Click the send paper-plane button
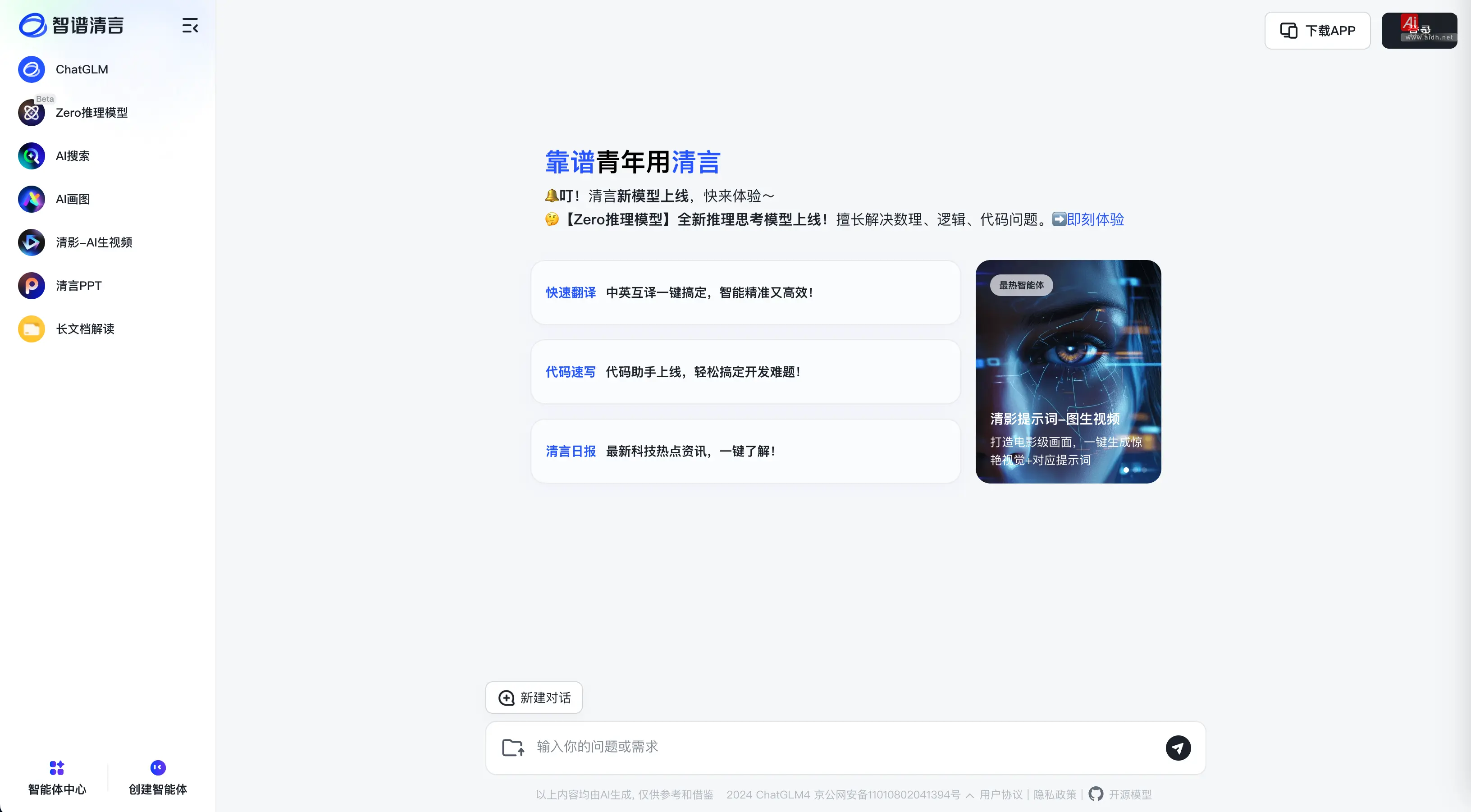The image size is (1471, 812). (1178, 748)
